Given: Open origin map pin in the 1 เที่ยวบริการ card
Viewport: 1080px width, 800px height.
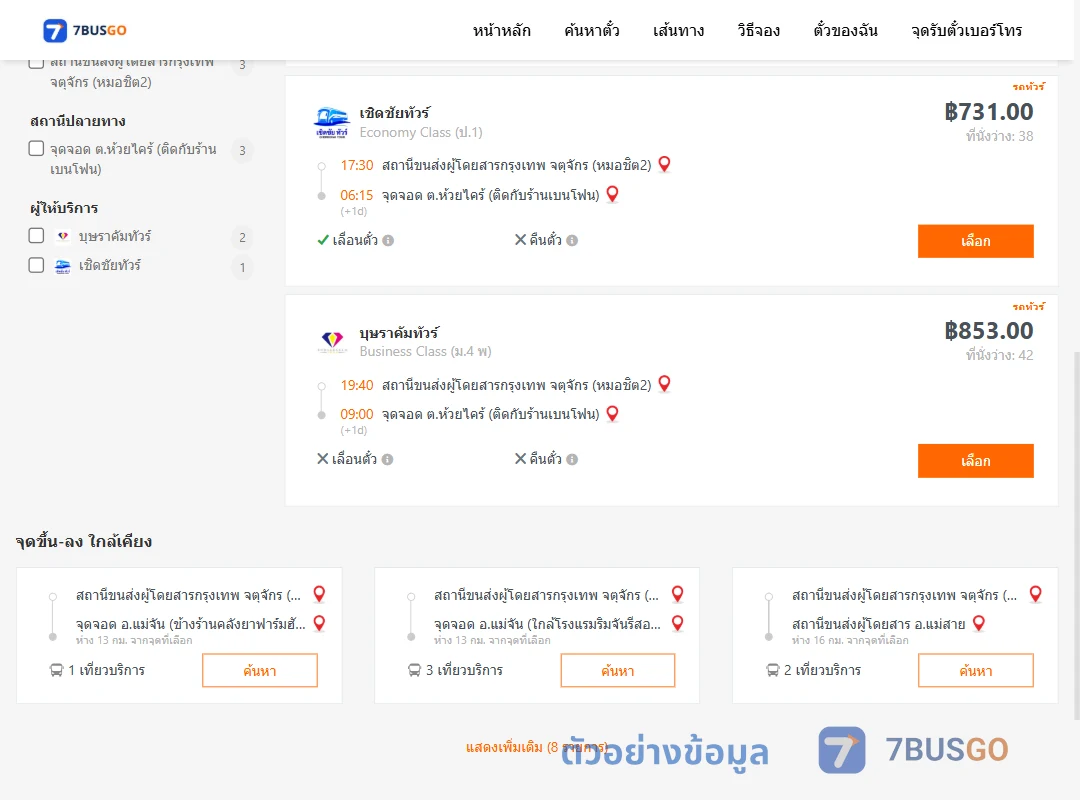Looking at the screenshot, I should (x=320, y=594).
